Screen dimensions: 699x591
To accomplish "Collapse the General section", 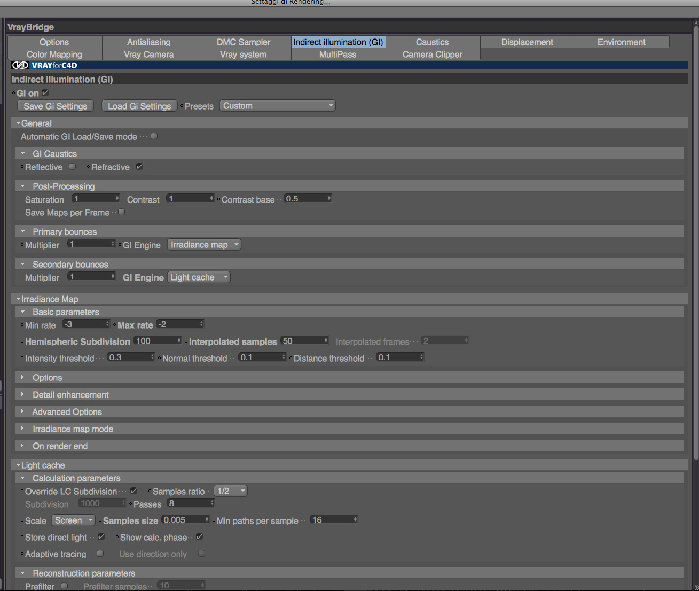I will click(19, 123).
